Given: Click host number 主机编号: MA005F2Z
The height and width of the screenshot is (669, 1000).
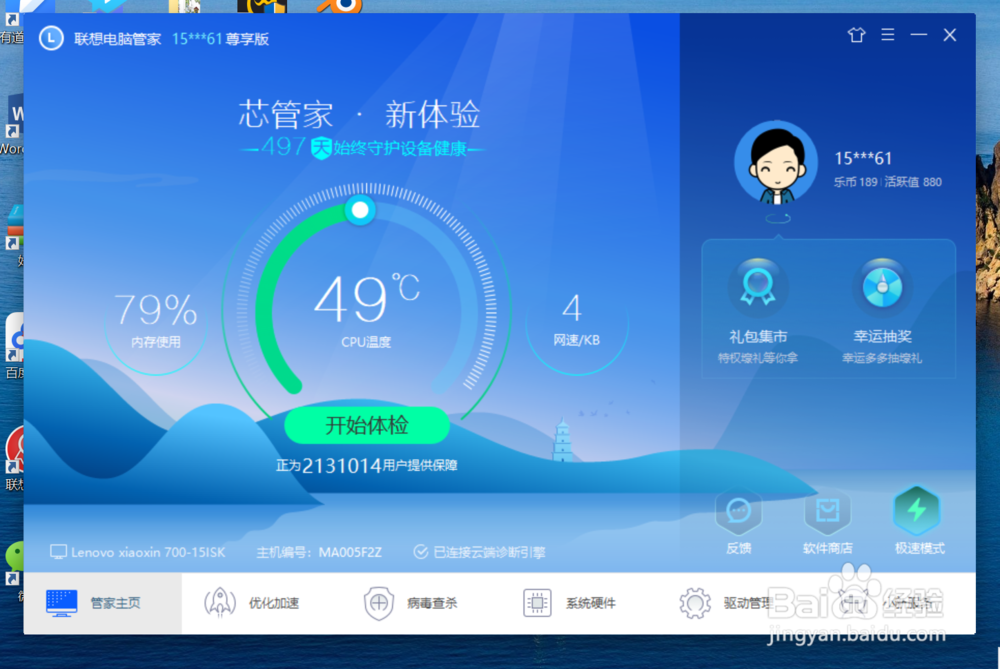Looking at the screenshot, I should (x=319, y=552).
